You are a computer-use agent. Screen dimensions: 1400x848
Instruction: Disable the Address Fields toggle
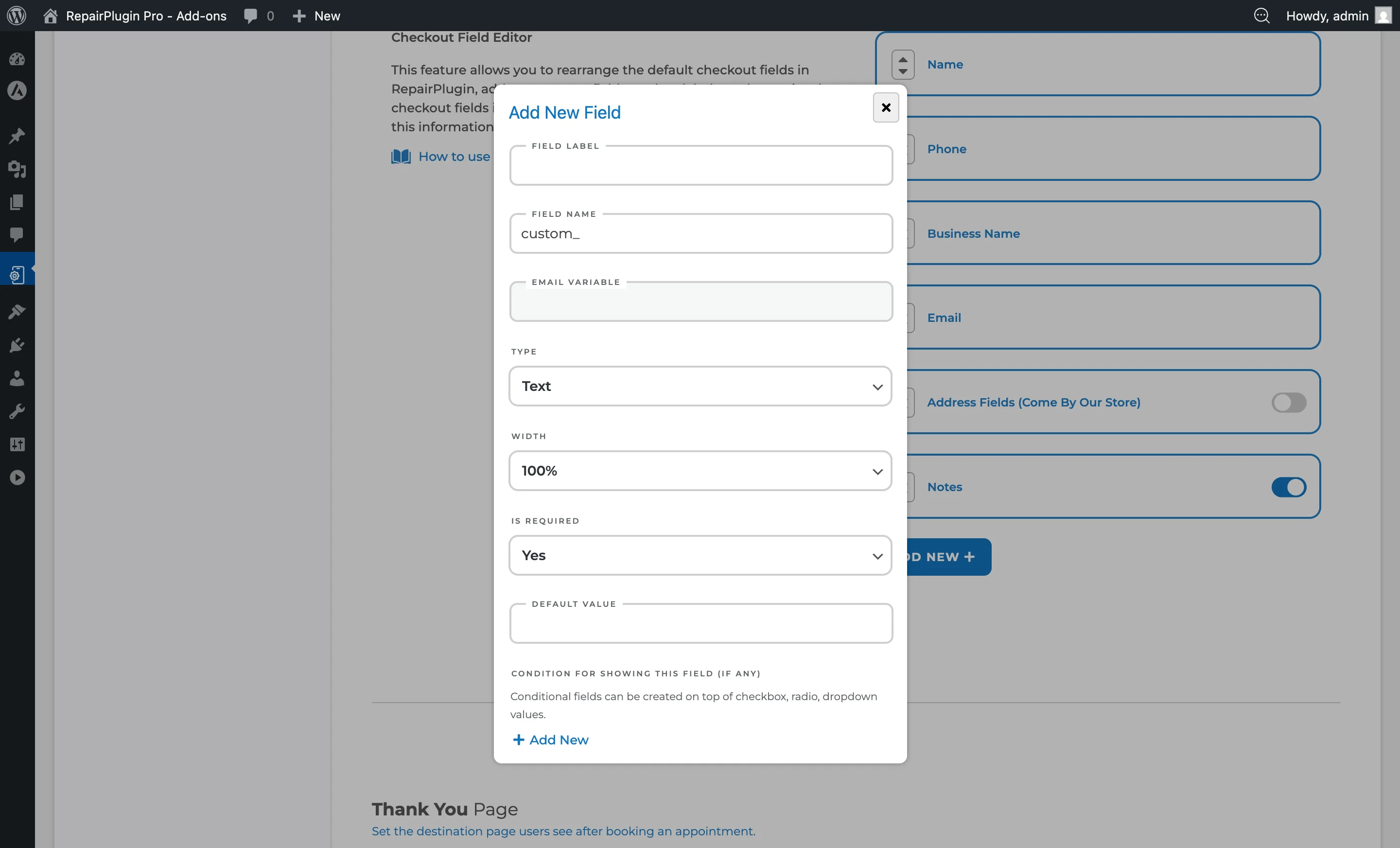[1289, 403]
